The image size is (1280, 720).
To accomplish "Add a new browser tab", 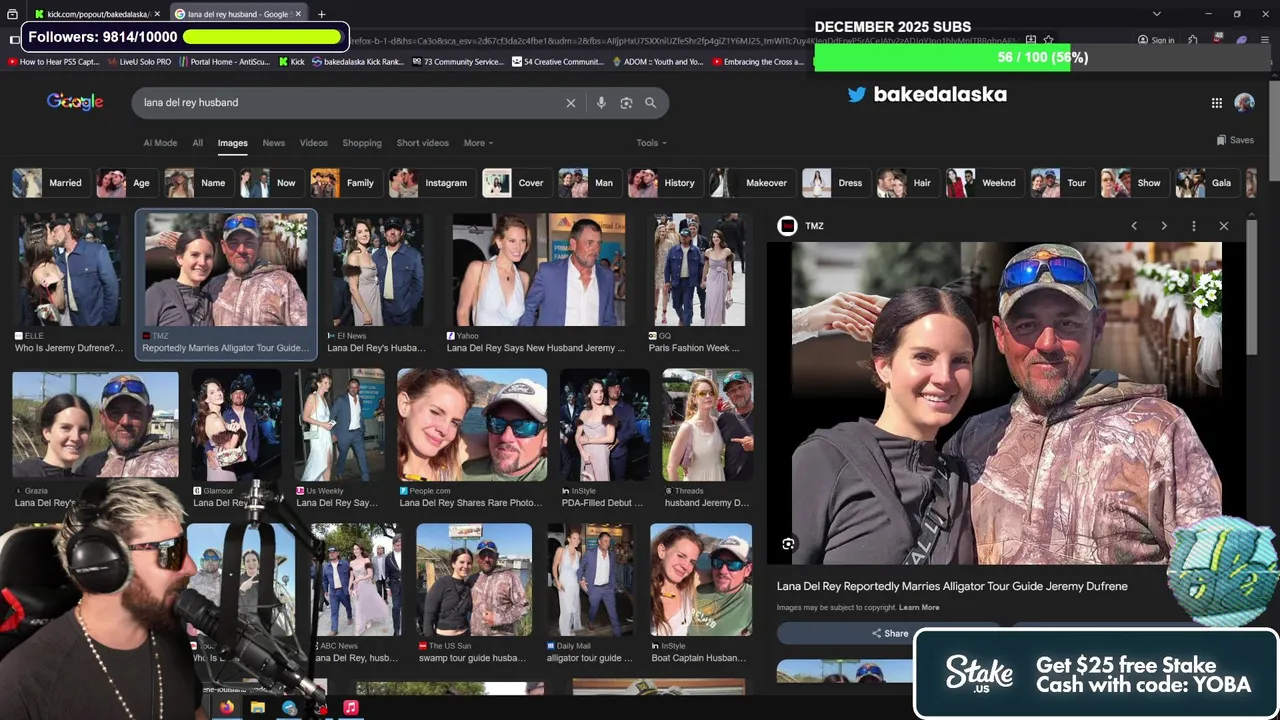I will click(321, 14).
